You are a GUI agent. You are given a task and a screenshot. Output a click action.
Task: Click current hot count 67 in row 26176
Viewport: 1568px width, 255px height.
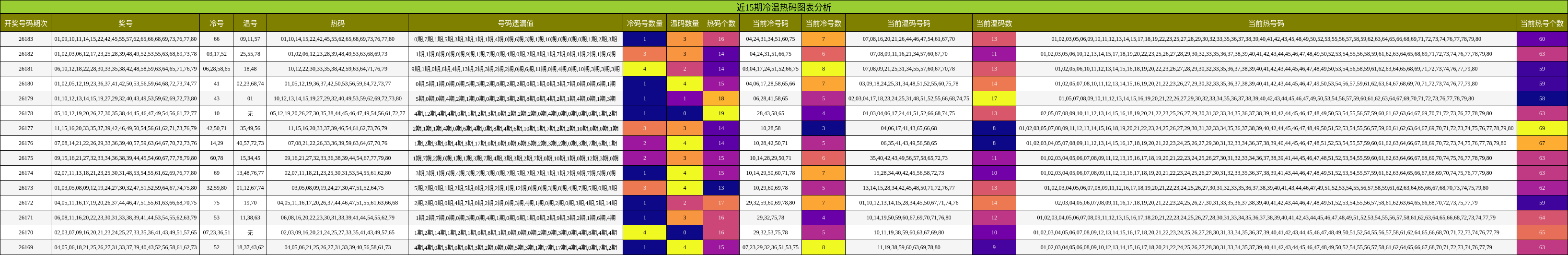[x=1542, y=144]
